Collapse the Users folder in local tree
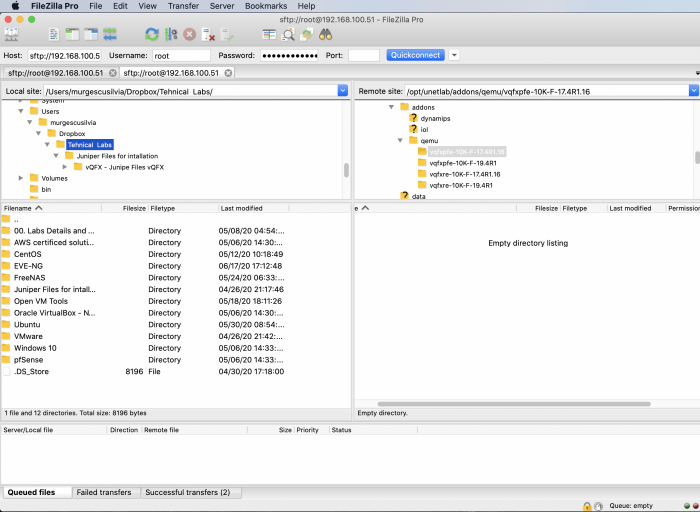 [x=21, y=111]
